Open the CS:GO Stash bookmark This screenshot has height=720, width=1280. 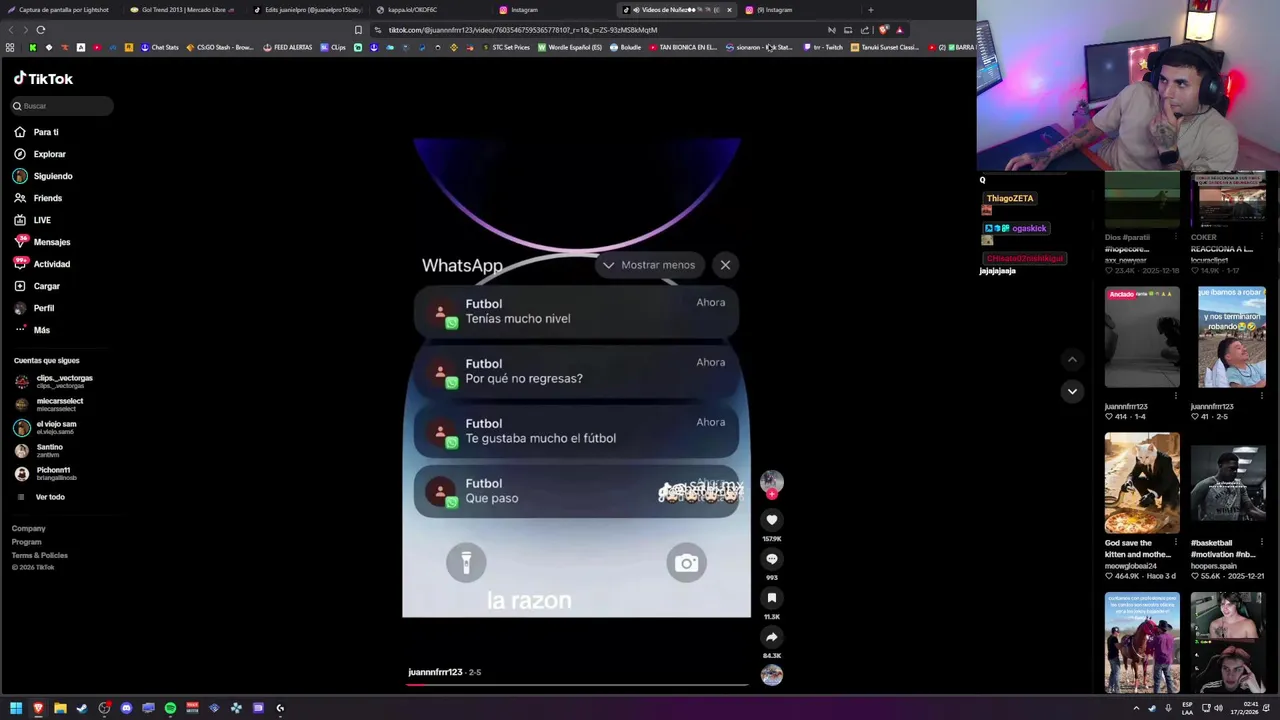tap(220, 47)
